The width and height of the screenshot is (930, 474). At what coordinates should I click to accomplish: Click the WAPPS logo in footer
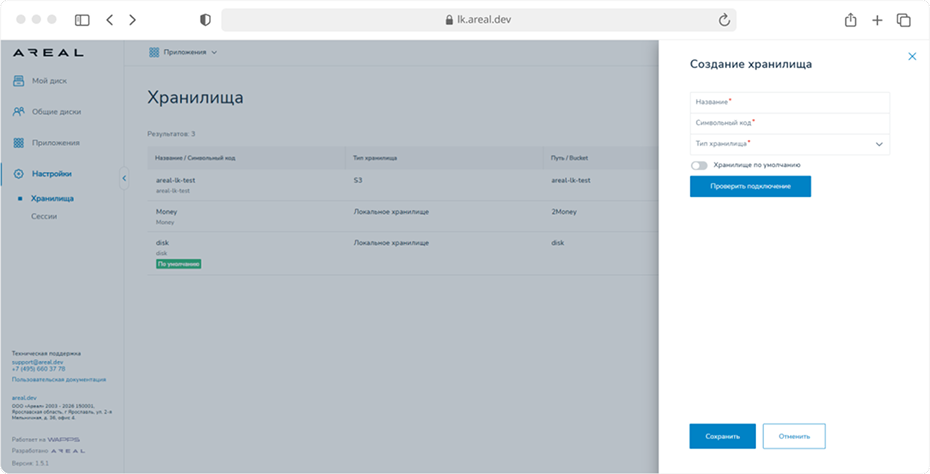coord(63,440)
